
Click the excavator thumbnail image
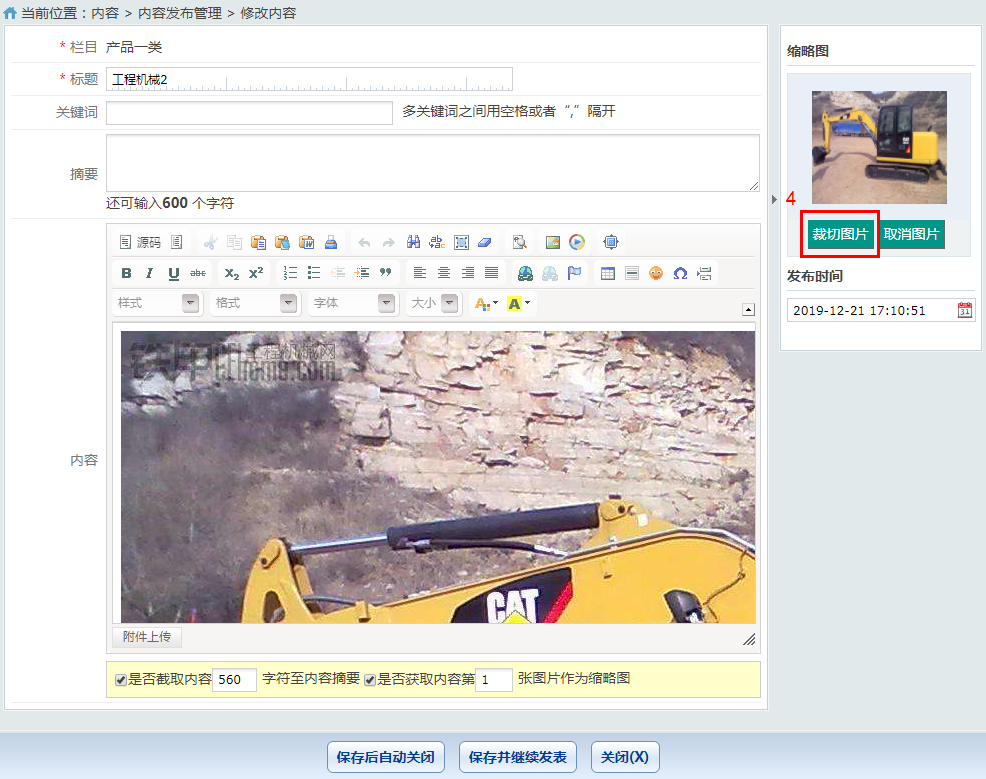(879, 147)
